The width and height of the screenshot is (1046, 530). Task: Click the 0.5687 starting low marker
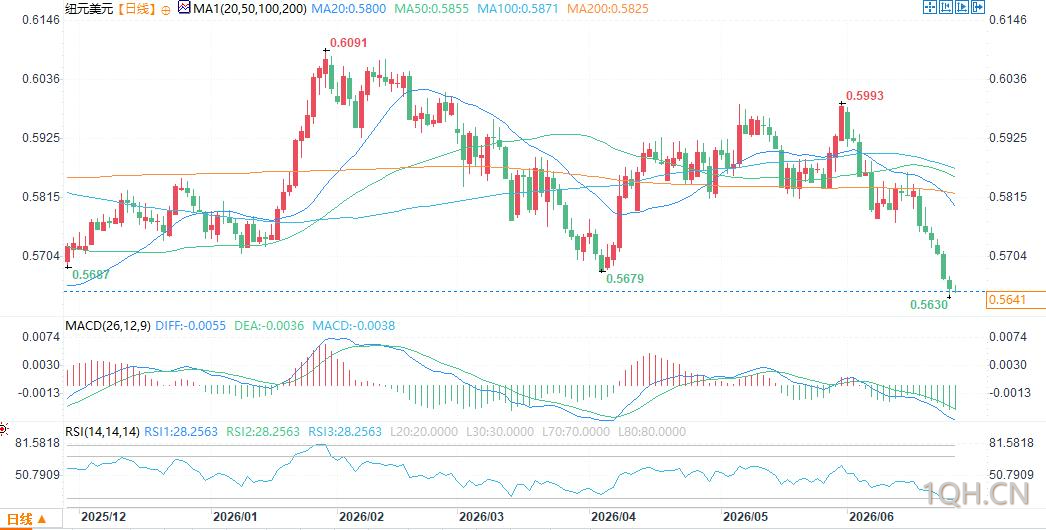(91, 274)
